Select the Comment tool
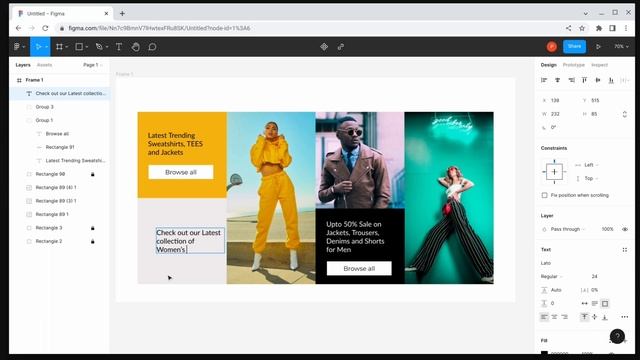 [152, 47]
